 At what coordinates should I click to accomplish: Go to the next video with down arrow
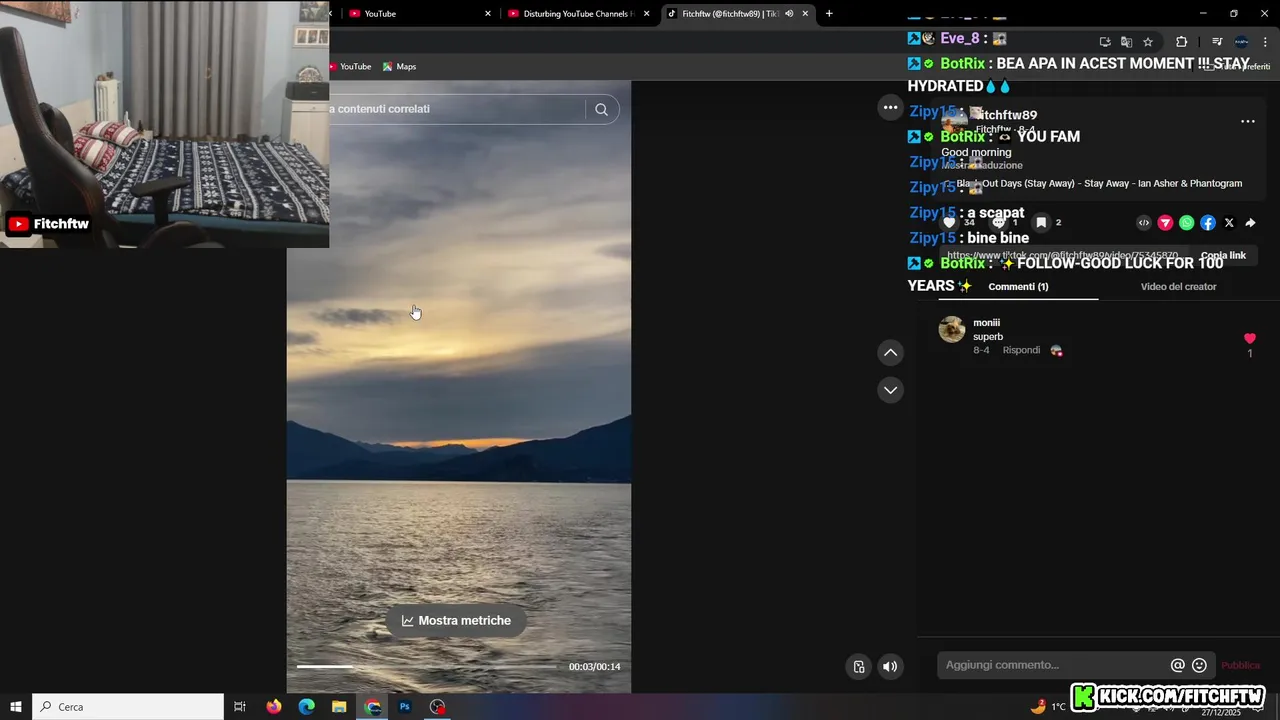890,390
